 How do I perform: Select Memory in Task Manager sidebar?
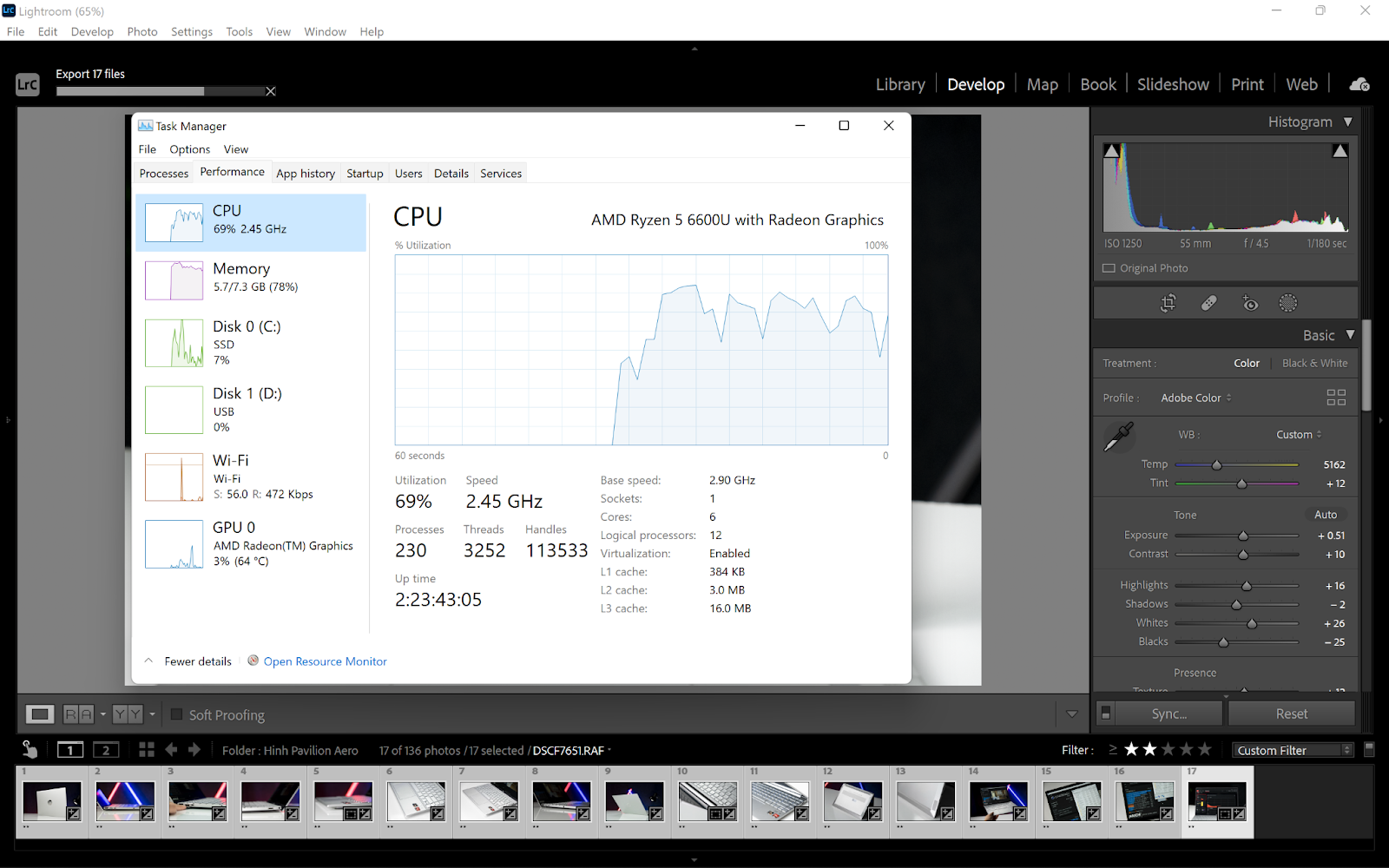[x=251, y=280]
